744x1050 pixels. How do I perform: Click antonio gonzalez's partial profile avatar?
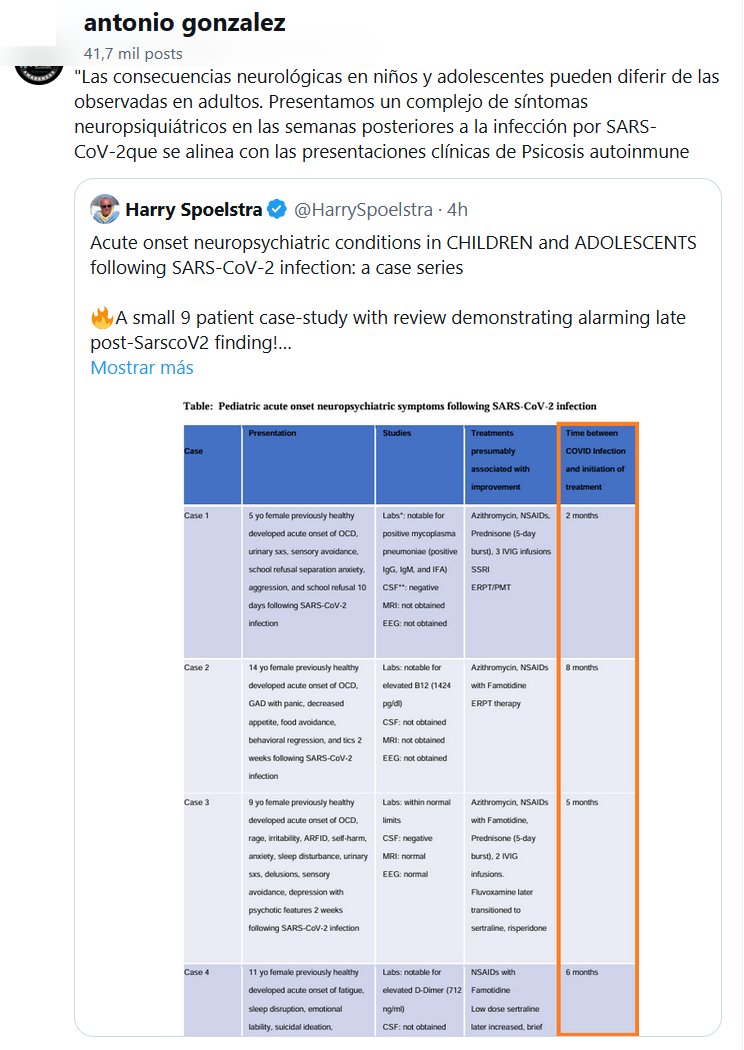click(40, 68)
